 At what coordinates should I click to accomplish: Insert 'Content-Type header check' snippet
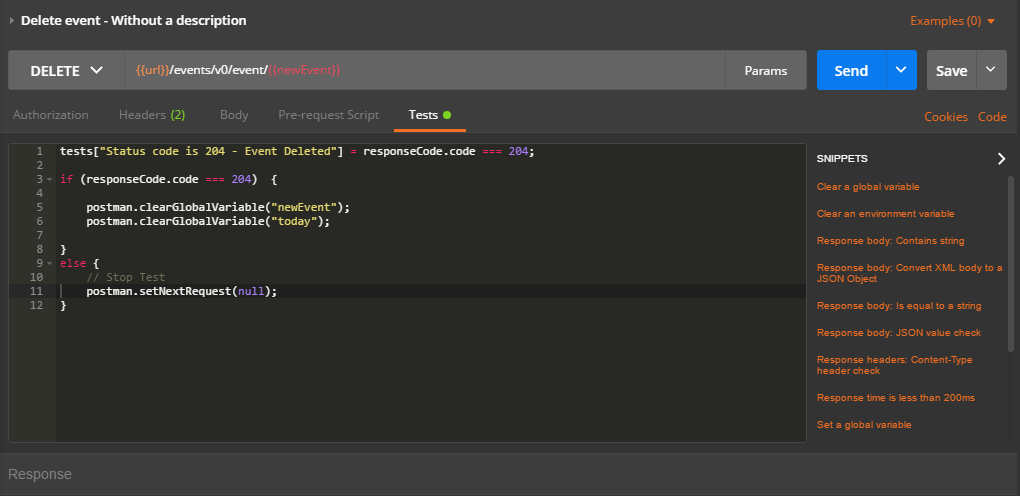pos(894,365)
